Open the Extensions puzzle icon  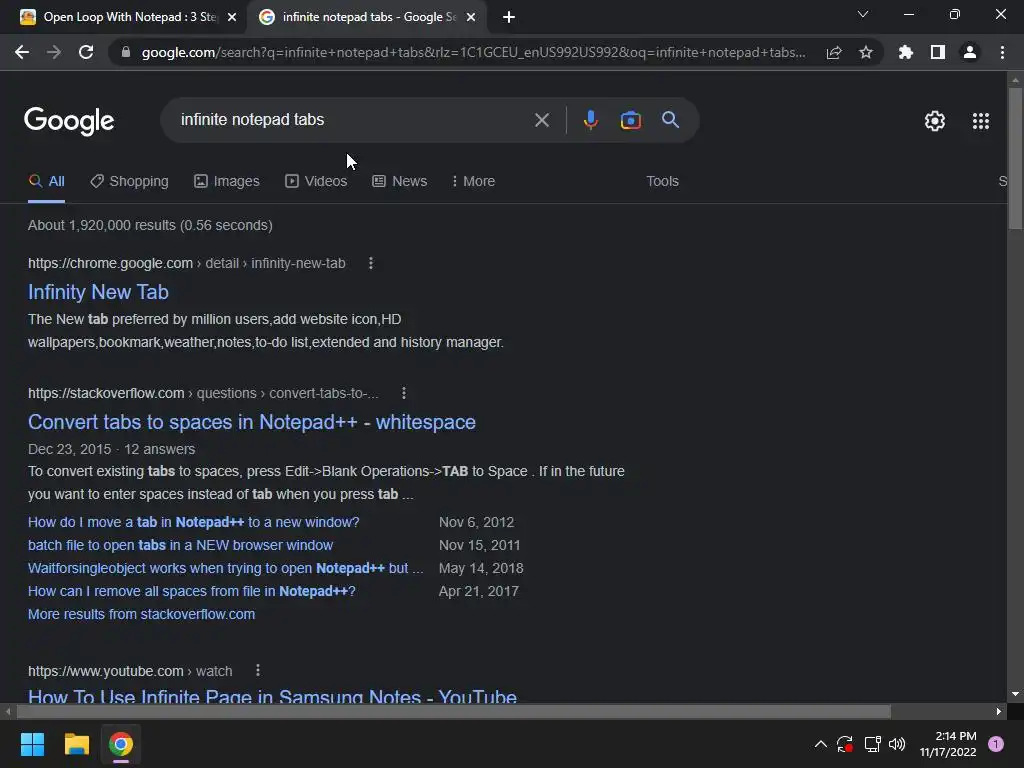pos(905,52)
